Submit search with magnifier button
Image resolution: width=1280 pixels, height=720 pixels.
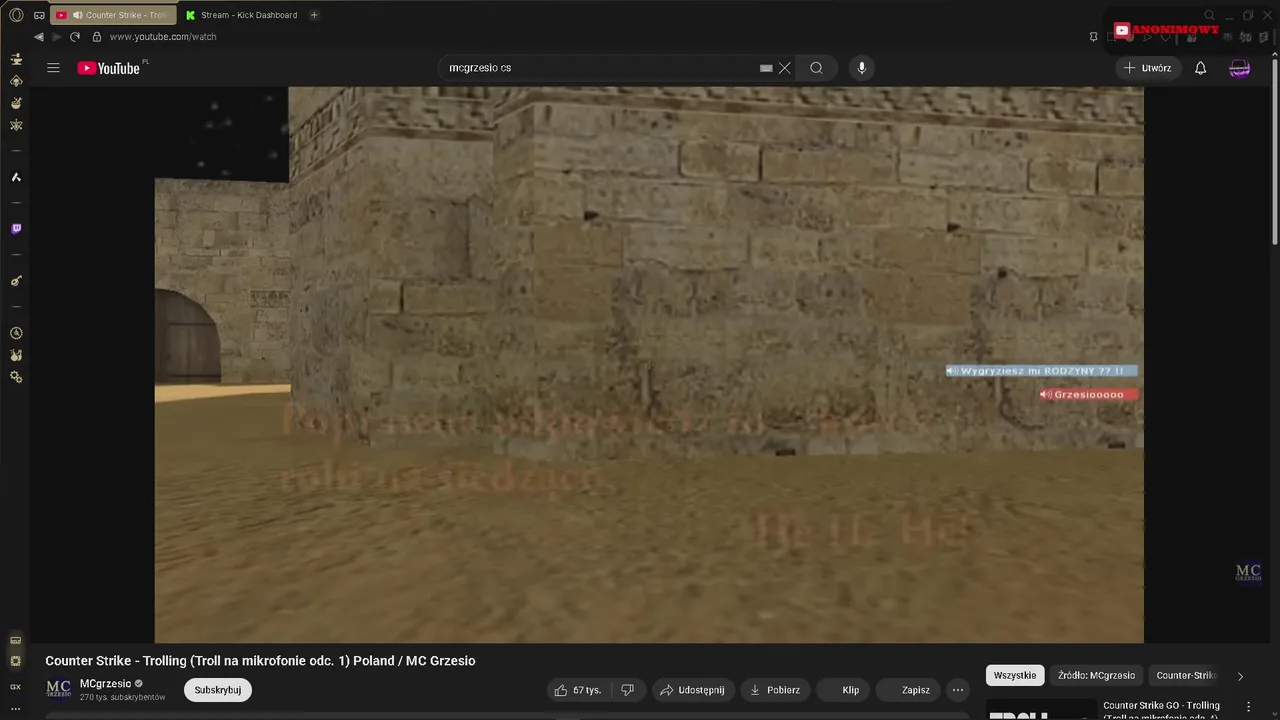[x=817, y=68]
